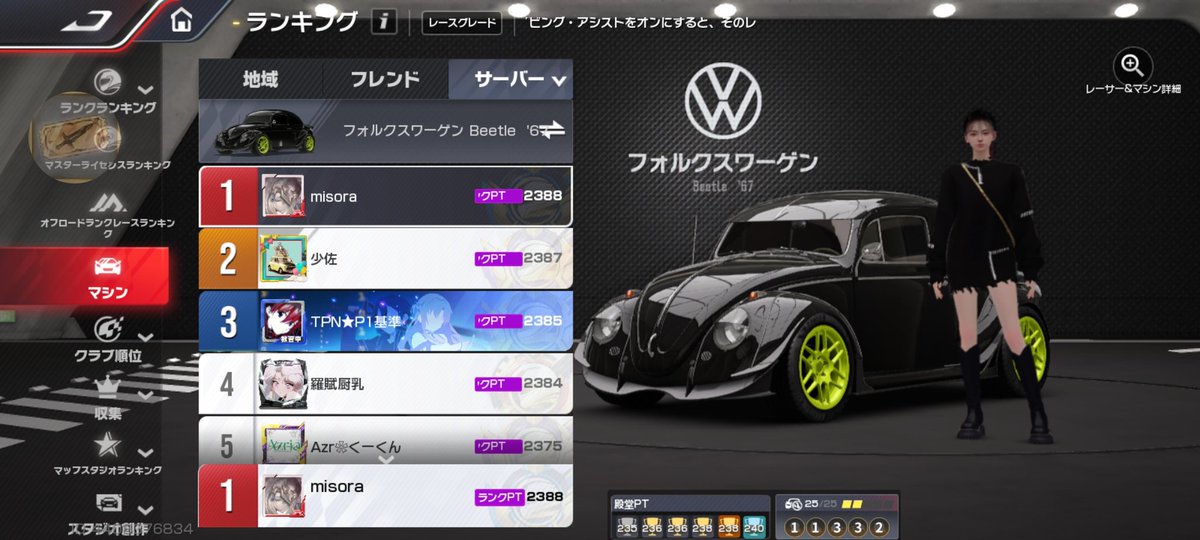The image size is (1200, 540).
Task: Switch to フレンド tab
Action: coord(385,79)
